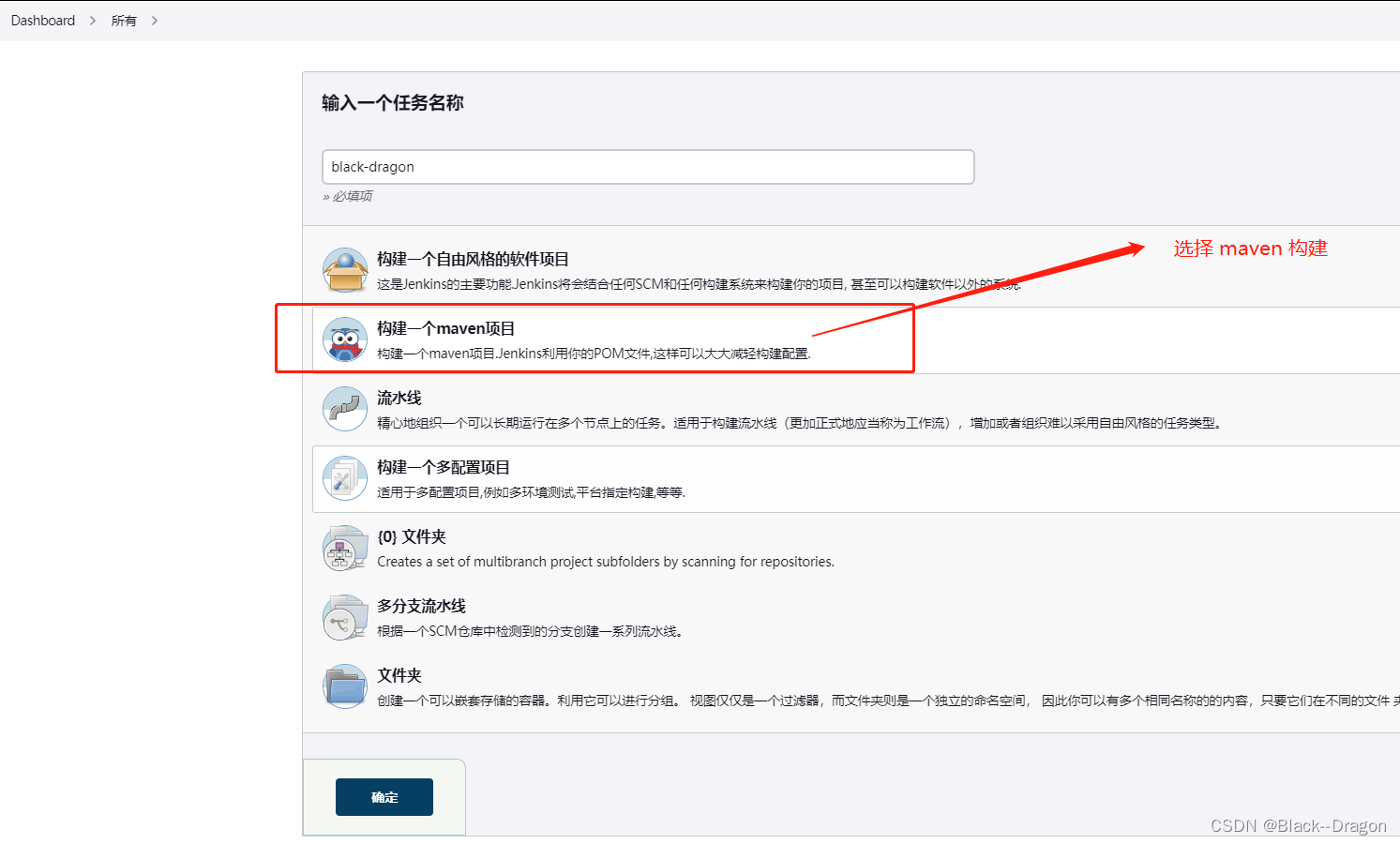Select the 多分支流水线 project type
Screen dimensions: 1400x844
(x=422, y=606)
